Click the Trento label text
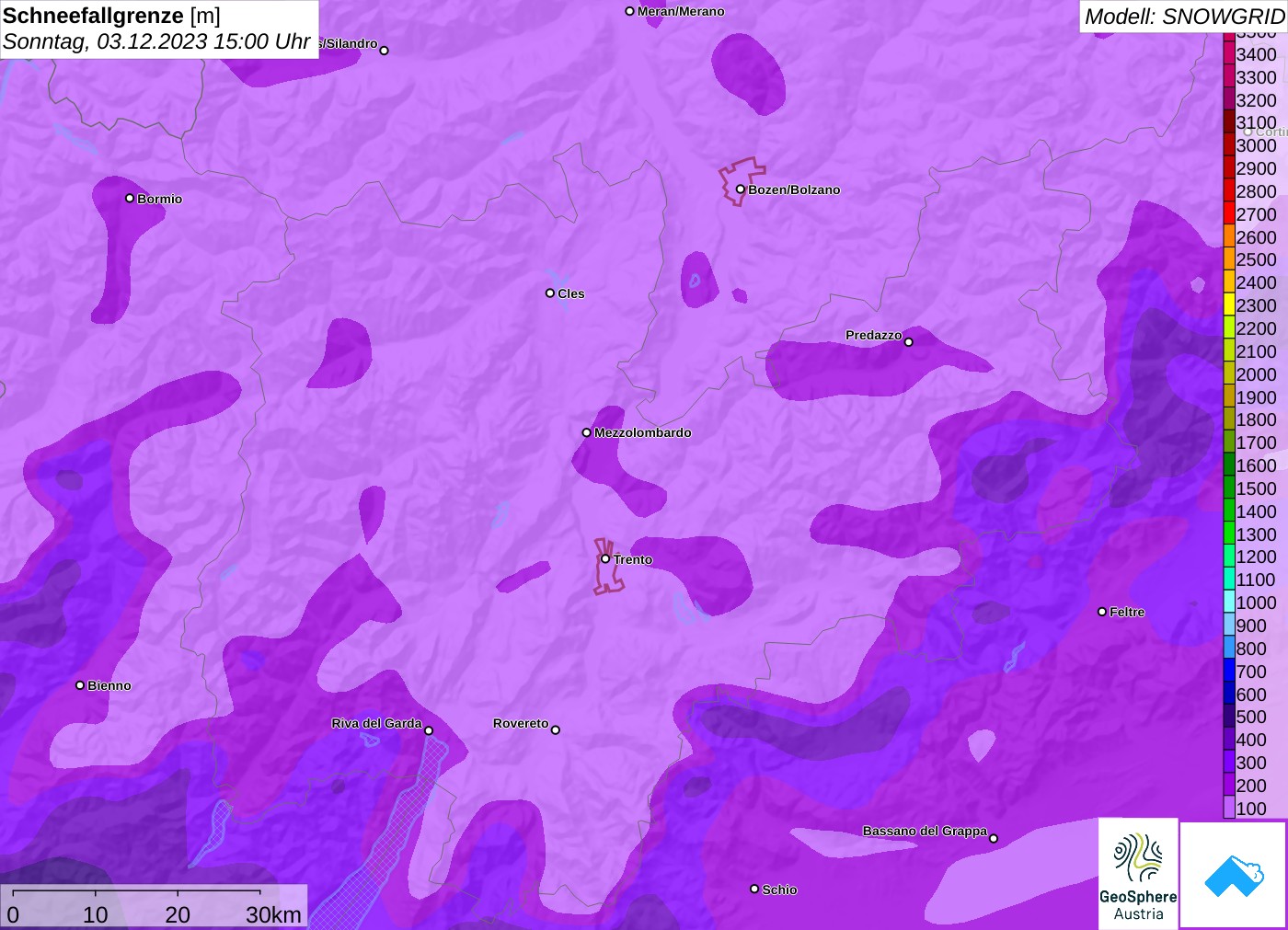The image size is (1288, 930). 633,559
